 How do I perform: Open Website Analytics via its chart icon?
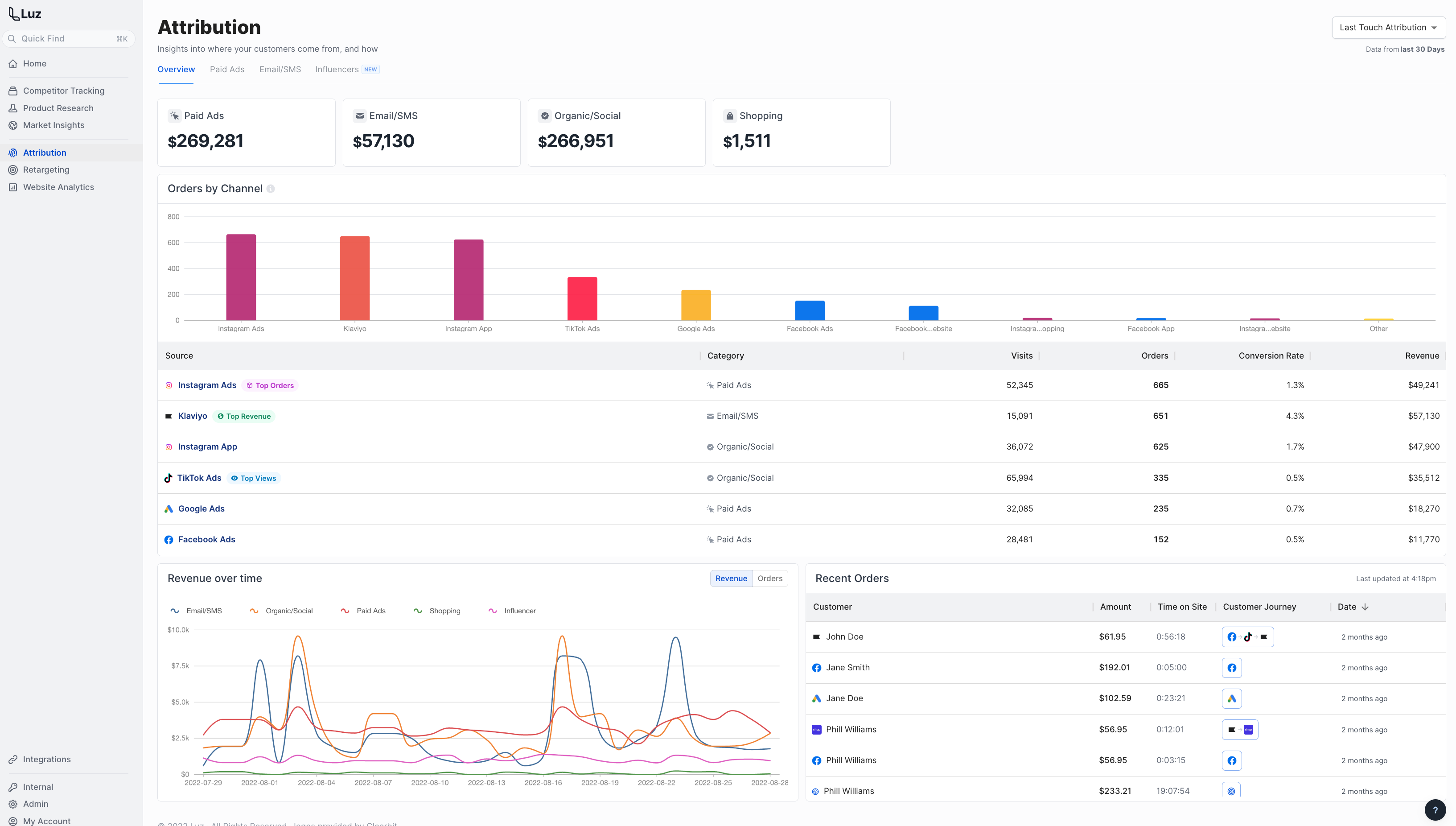[x=12, y=186]
